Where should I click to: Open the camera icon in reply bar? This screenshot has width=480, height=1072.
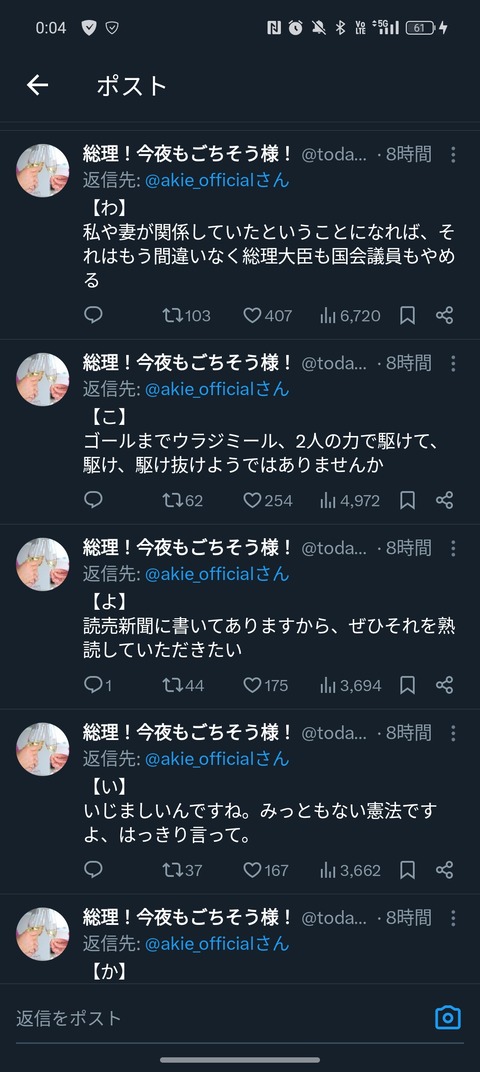coord(448,1017)
